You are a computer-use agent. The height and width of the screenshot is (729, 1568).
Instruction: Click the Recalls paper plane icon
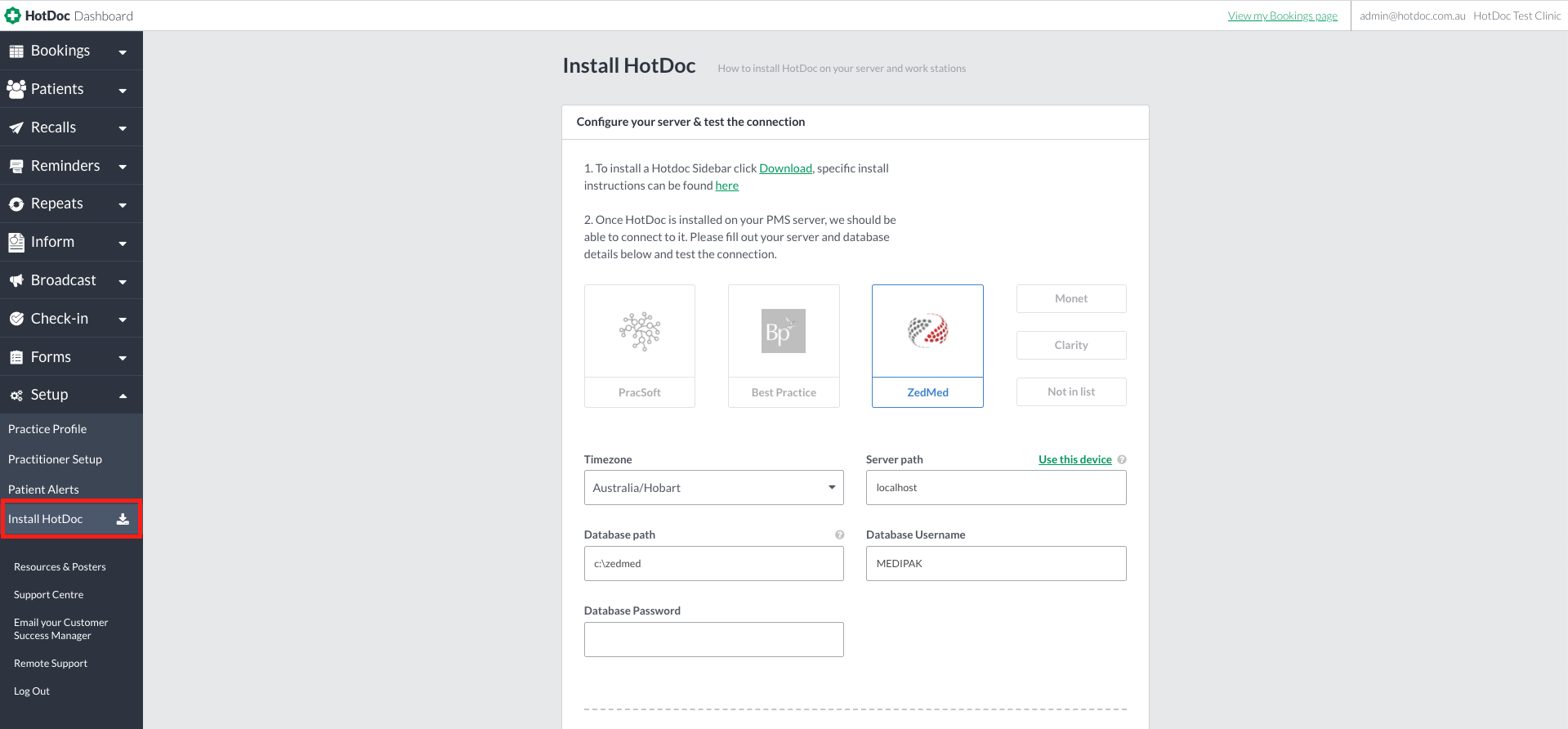tap(16, 127)
